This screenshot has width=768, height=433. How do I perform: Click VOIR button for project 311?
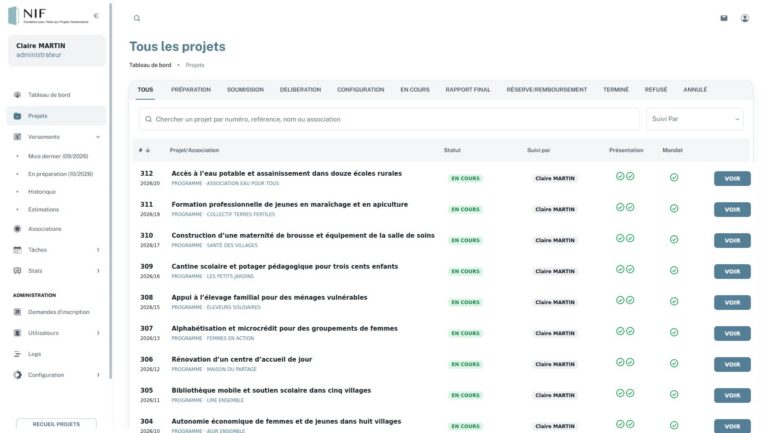click(x=732, y=209)
